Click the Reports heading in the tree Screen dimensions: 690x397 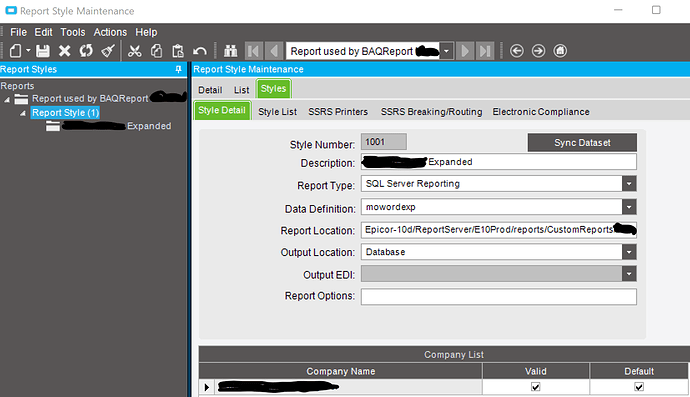coord(17,86)
